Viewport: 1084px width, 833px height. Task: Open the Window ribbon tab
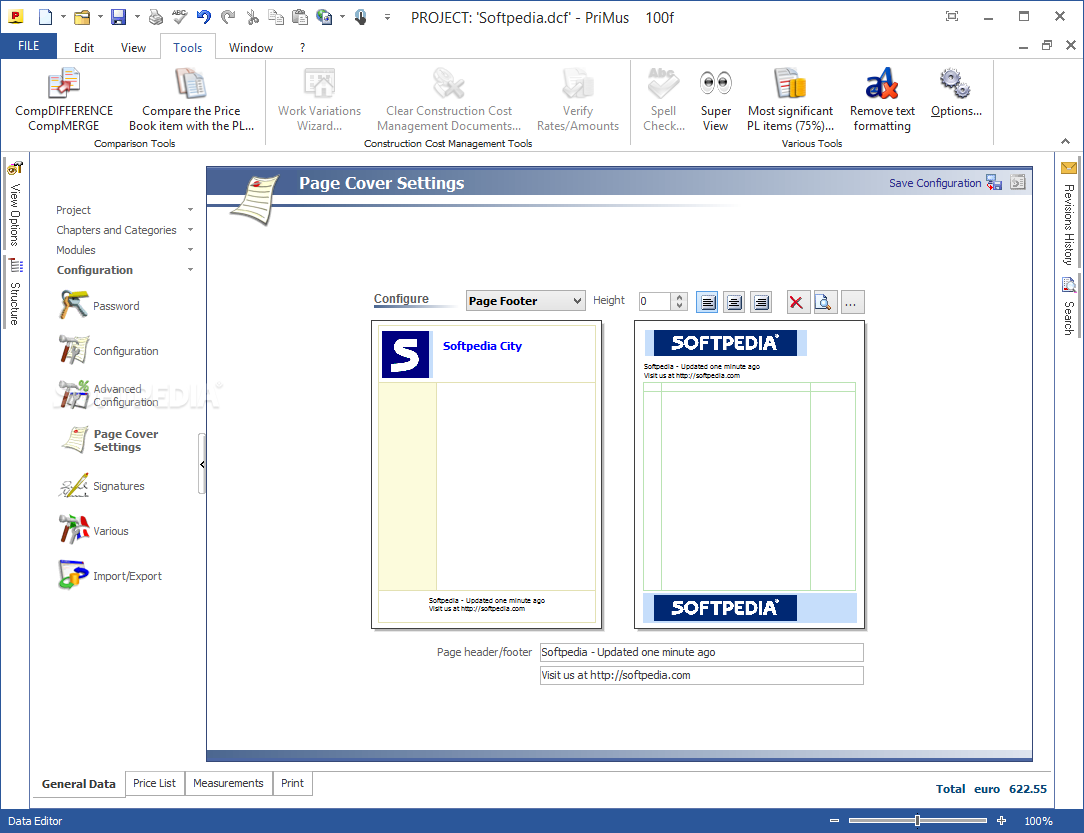250,48
